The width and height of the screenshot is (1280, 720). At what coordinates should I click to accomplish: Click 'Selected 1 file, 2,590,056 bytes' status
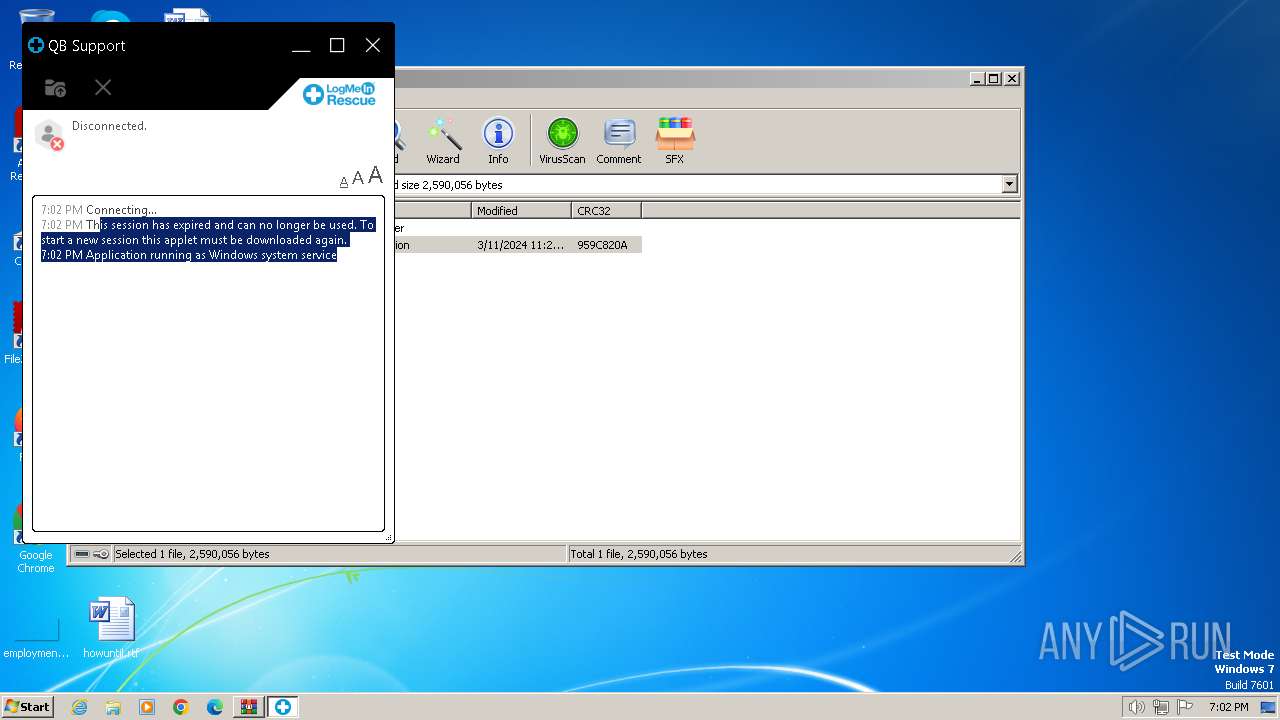(x=192, y=554)
